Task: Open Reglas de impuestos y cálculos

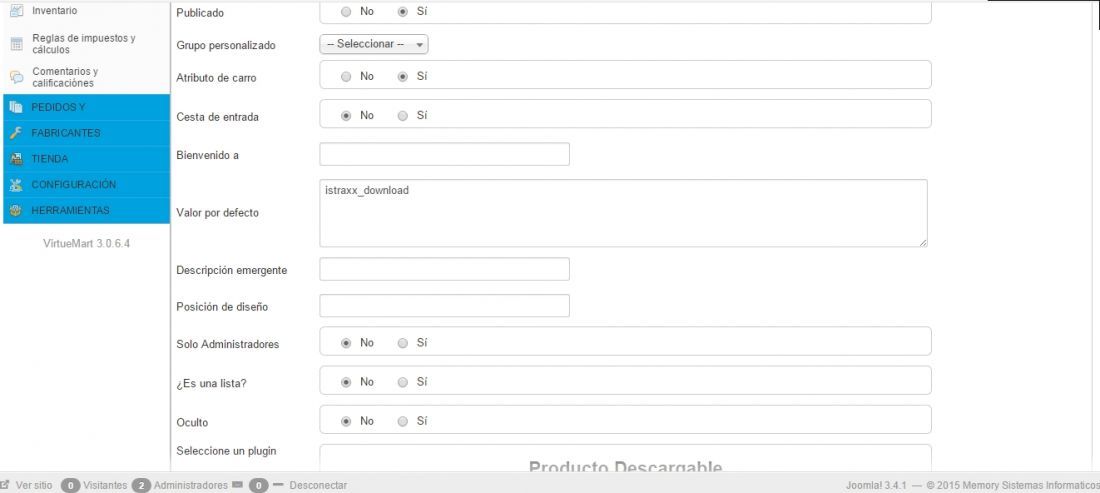Action: point(83,44)
